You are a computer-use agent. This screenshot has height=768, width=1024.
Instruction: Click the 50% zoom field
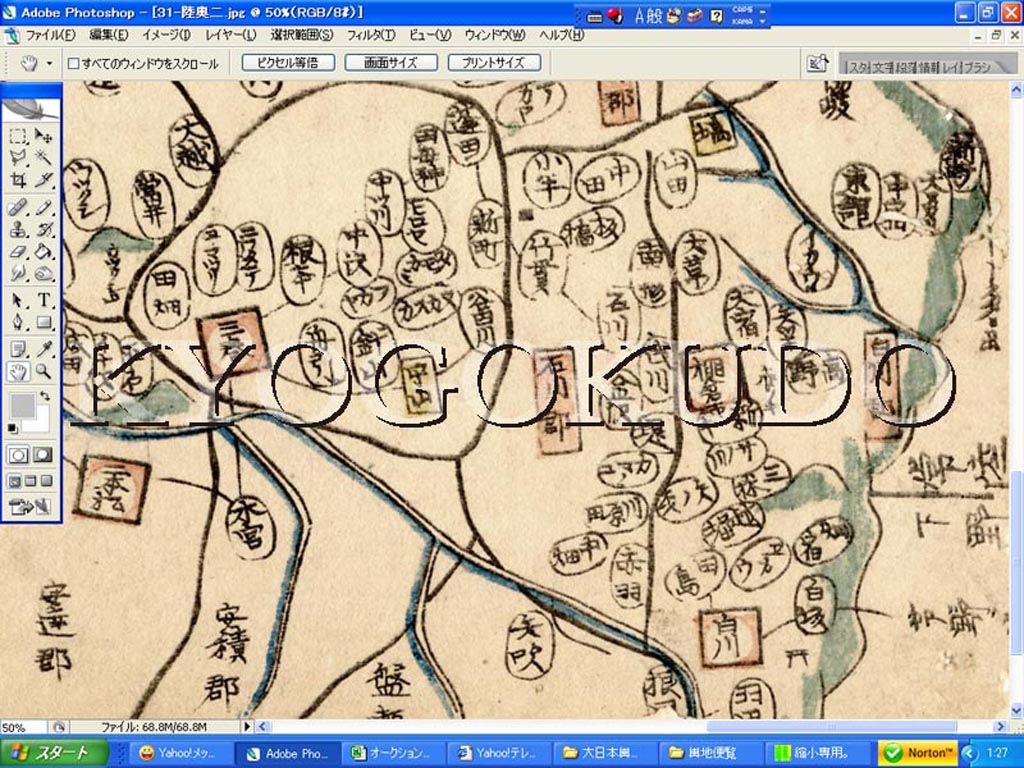23,727
